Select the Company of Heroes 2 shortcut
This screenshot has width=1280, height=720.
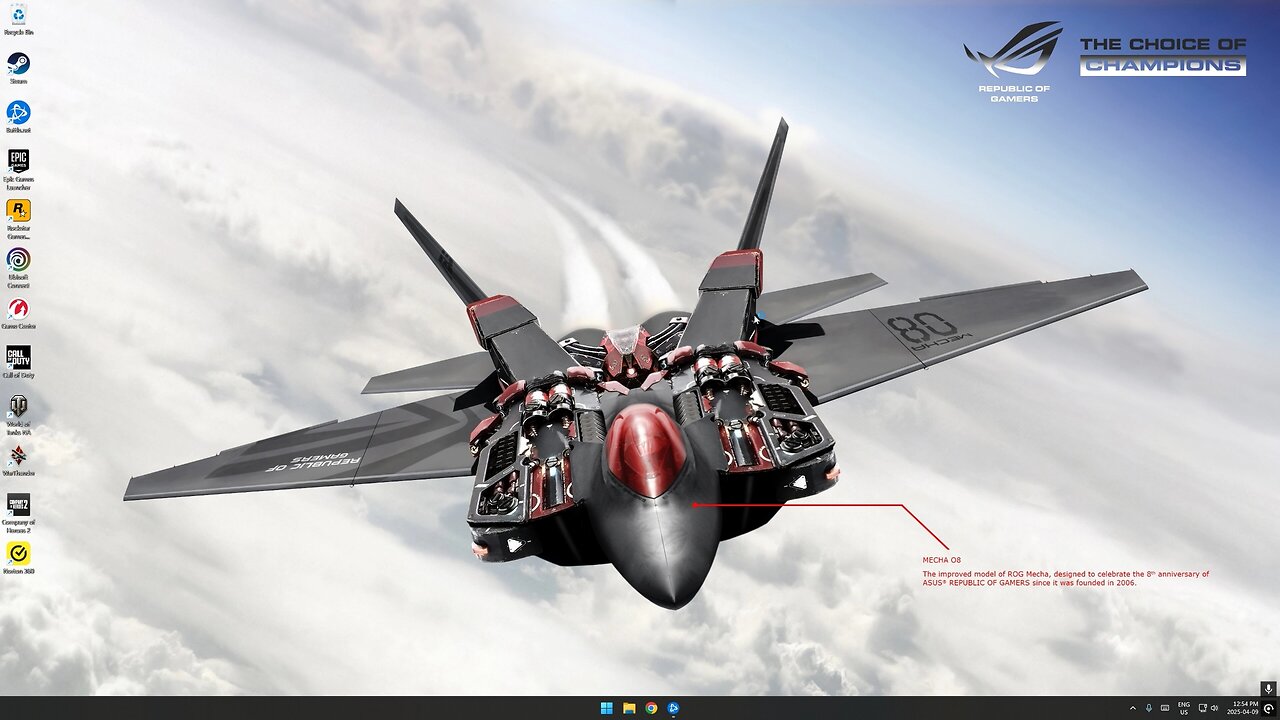pos(18,513)
